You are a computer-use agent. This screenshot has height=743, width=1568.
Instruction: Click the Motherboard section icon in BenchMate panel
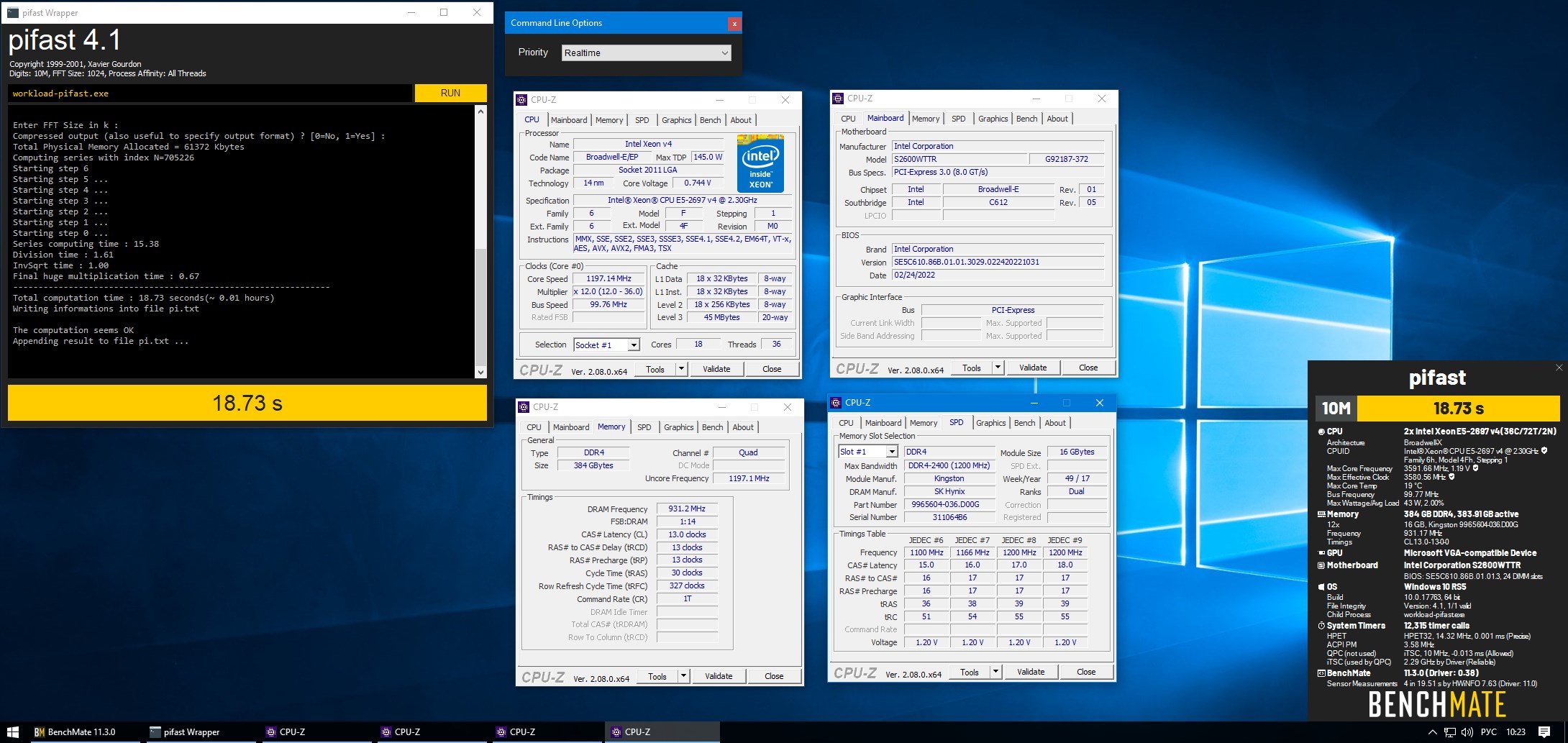1321,565
